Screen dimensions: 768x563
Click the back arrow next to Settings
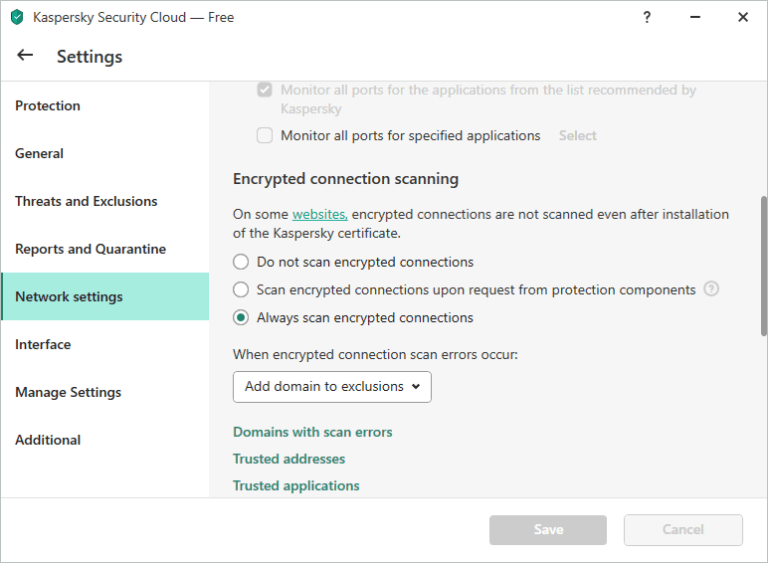pos(25,55)
